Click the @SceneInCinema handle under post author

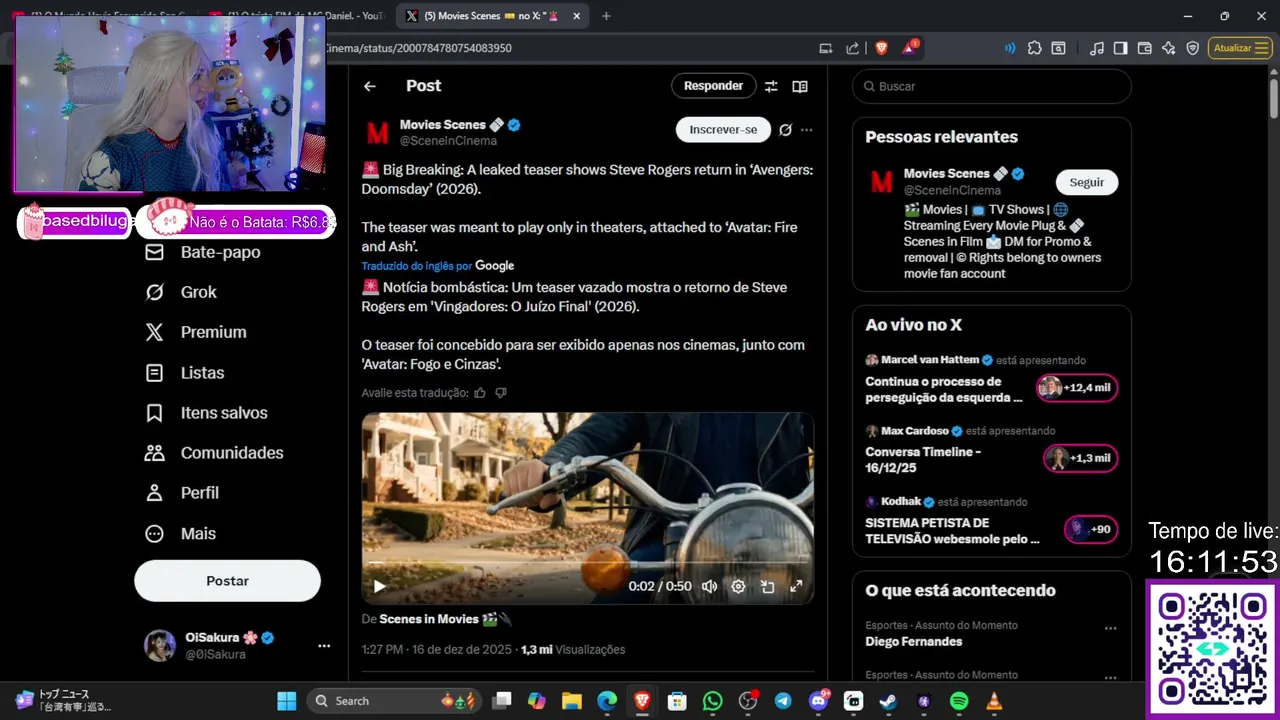point(448,141)
